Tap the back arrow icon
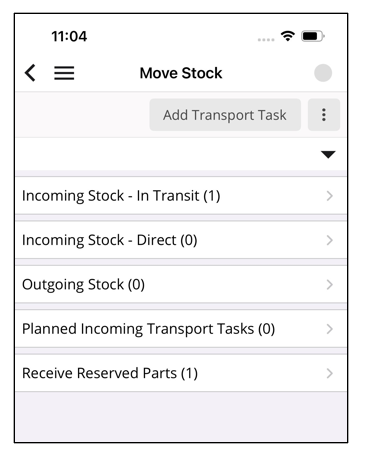This screenshot has height=466, width=367. point(30,73)
